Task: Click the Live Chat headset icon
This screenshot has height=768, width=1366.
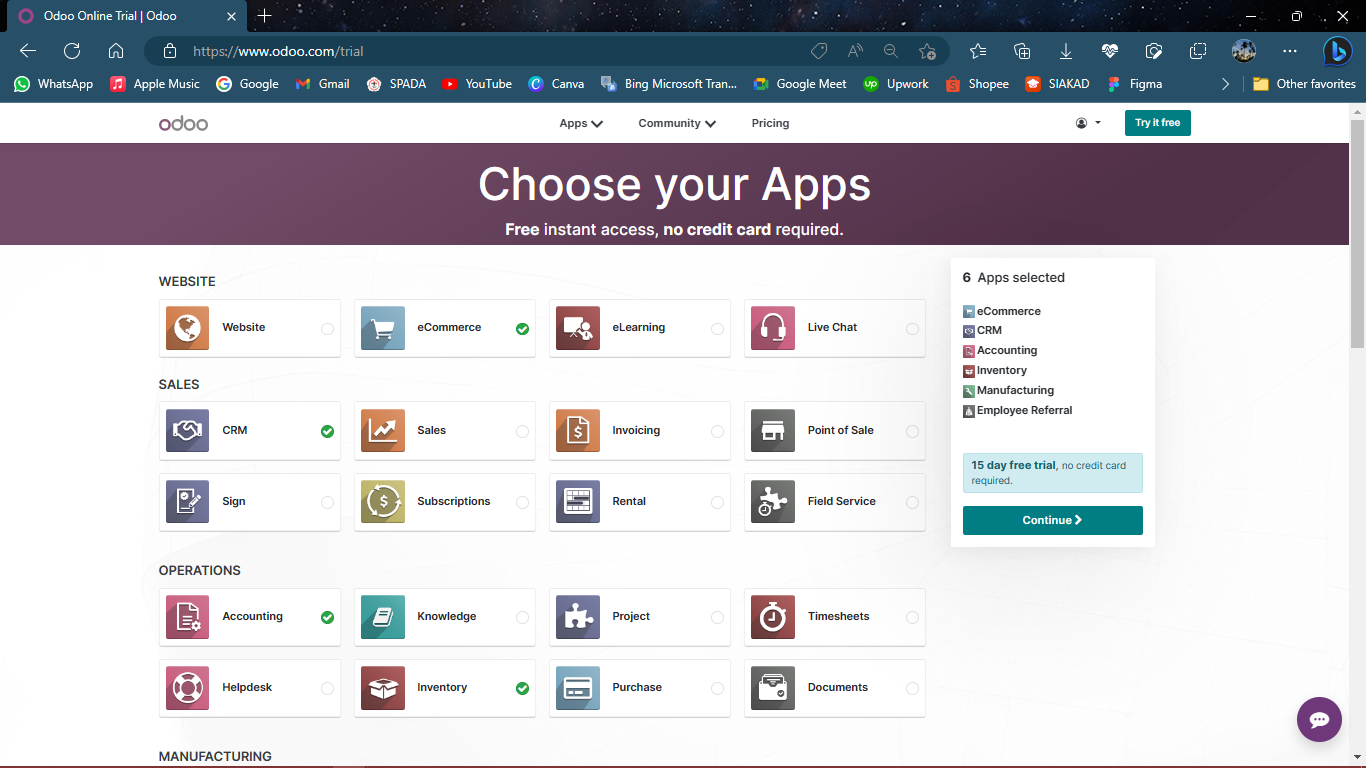Action: [x=772, y=328]
